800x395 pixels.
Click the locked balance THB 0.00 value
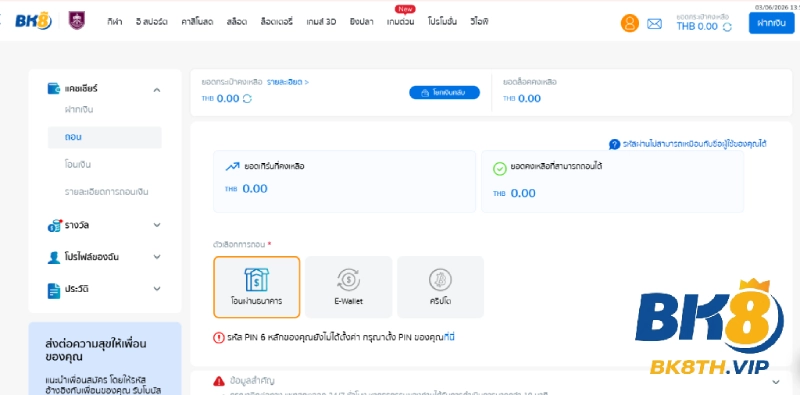(529, 98)
